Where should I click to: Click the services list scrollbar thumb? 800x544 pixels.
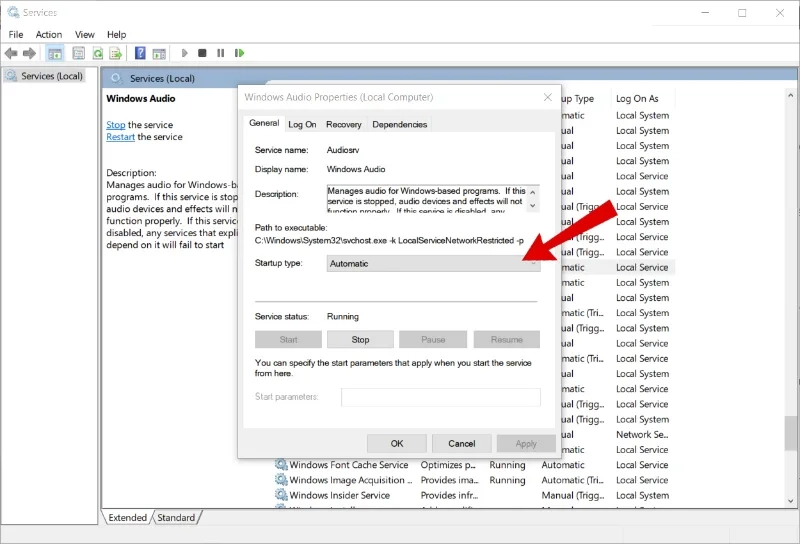click(x=790, y=433)
